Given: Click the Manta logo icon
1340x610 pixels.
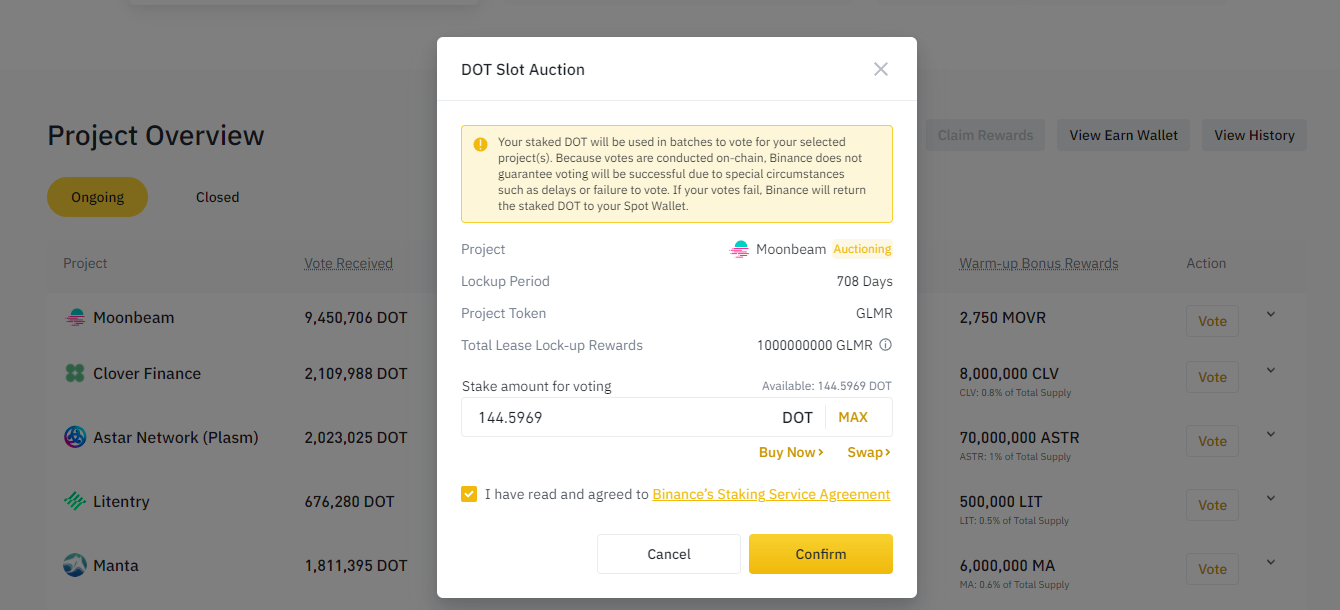Looking at the screenshot, I should pyautogui.click(x=75, y=565).
